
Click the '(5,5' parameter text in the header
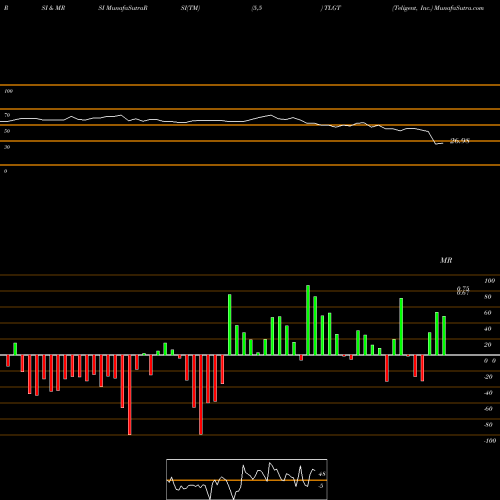point(257,8)
